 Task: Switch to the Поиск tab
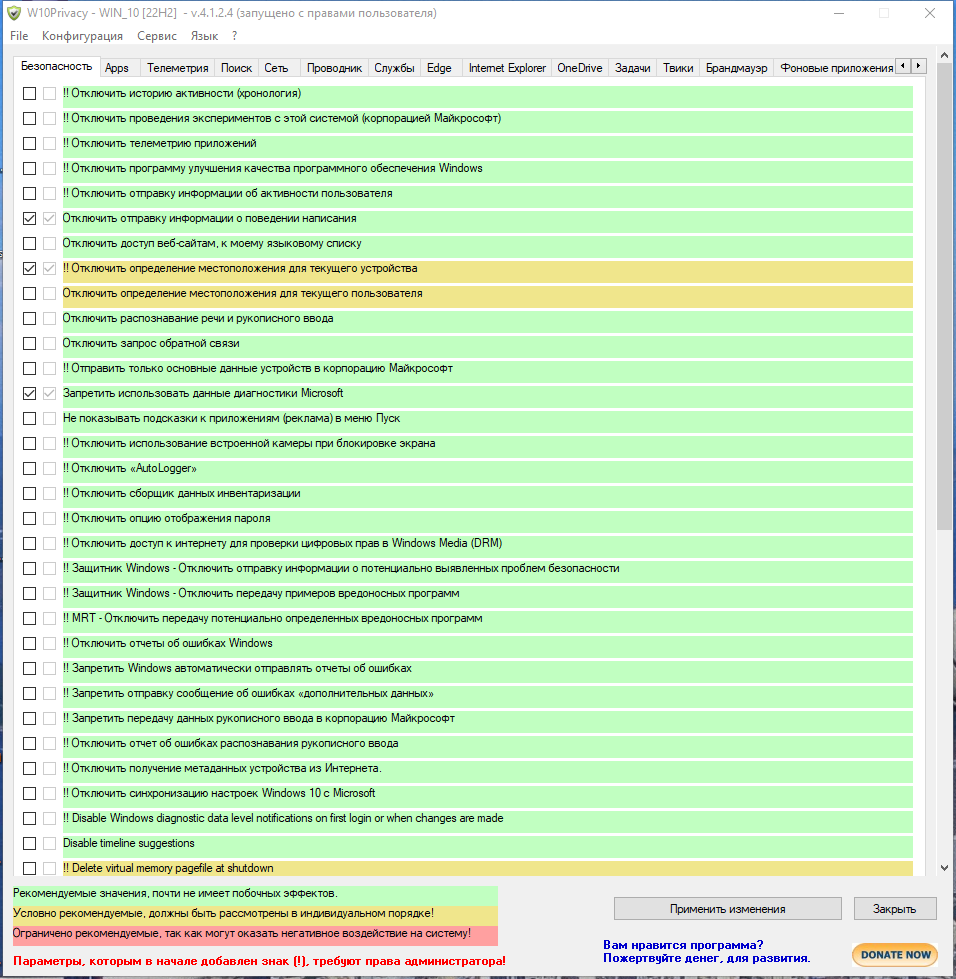[236, 68]
